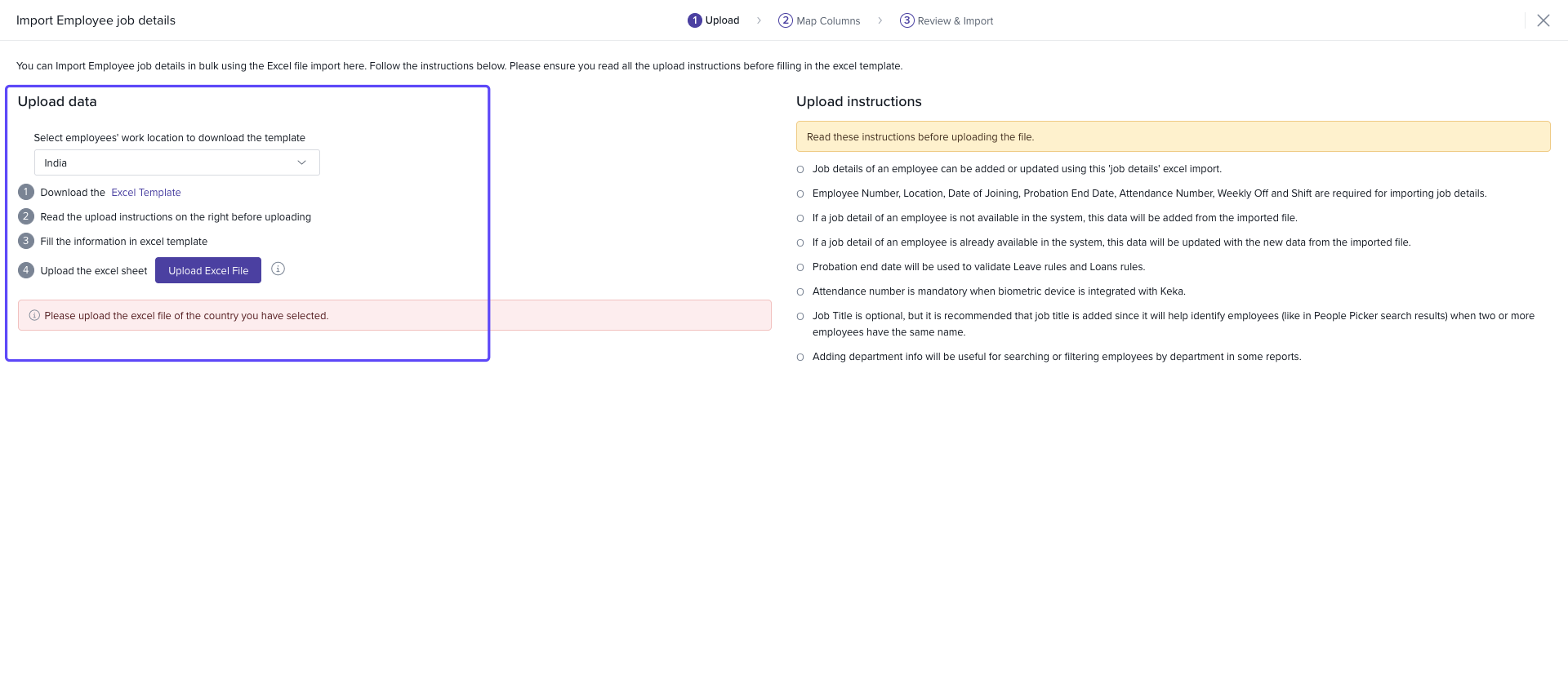
Task: Click the arrow between Map Columns and Review & Import
Action: (x=880, y=20)
